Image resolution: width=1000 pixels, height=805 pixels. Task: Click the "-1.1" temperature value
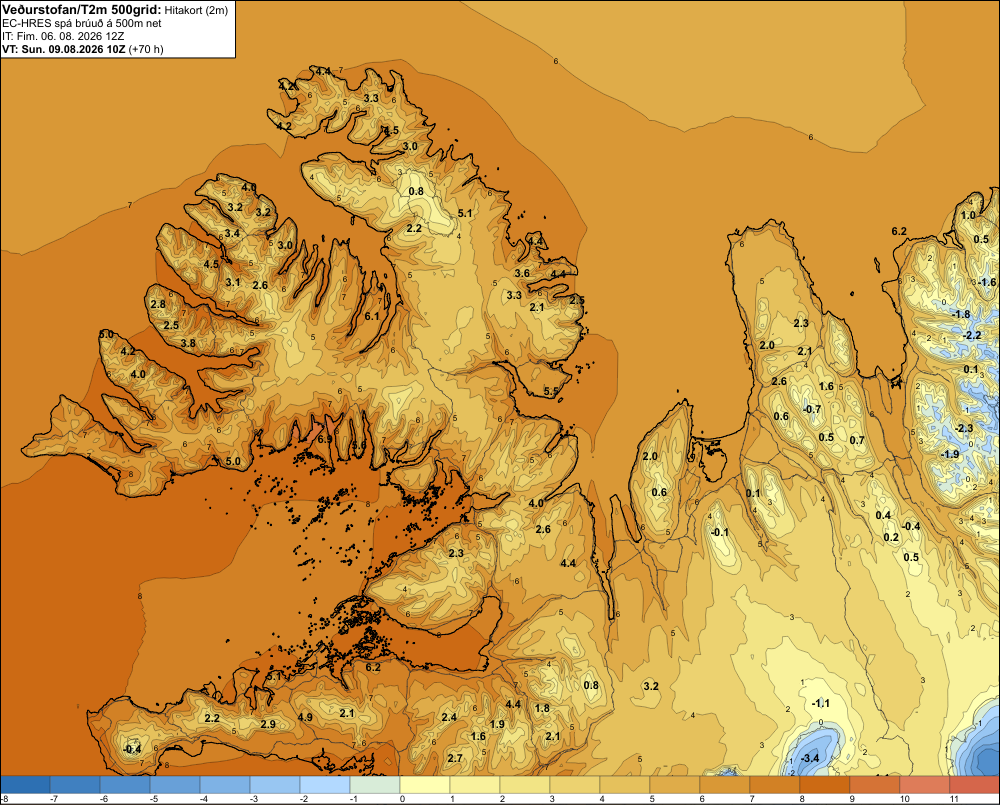pos(821,703)
